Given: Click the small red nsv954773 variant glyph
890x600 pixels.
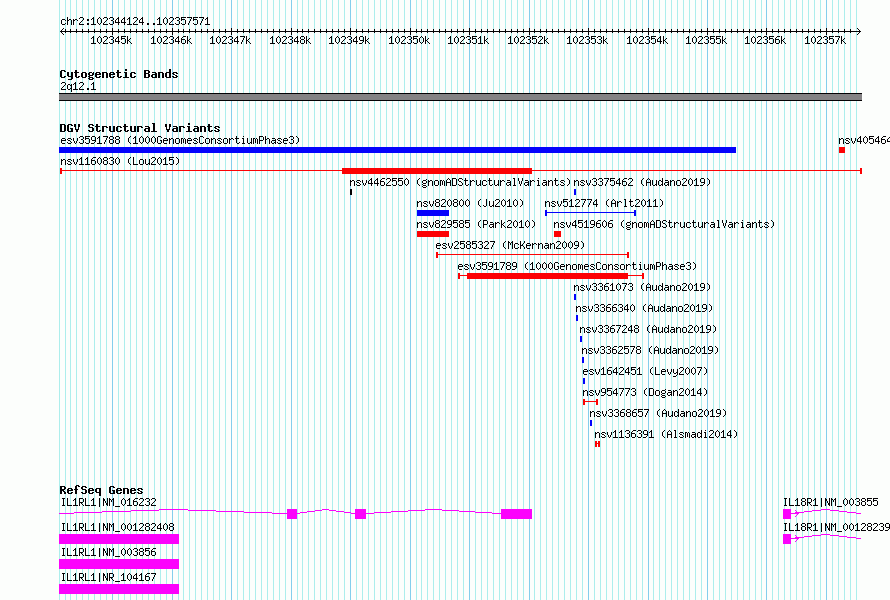Looking at the screenshot, I should [590, 402].
